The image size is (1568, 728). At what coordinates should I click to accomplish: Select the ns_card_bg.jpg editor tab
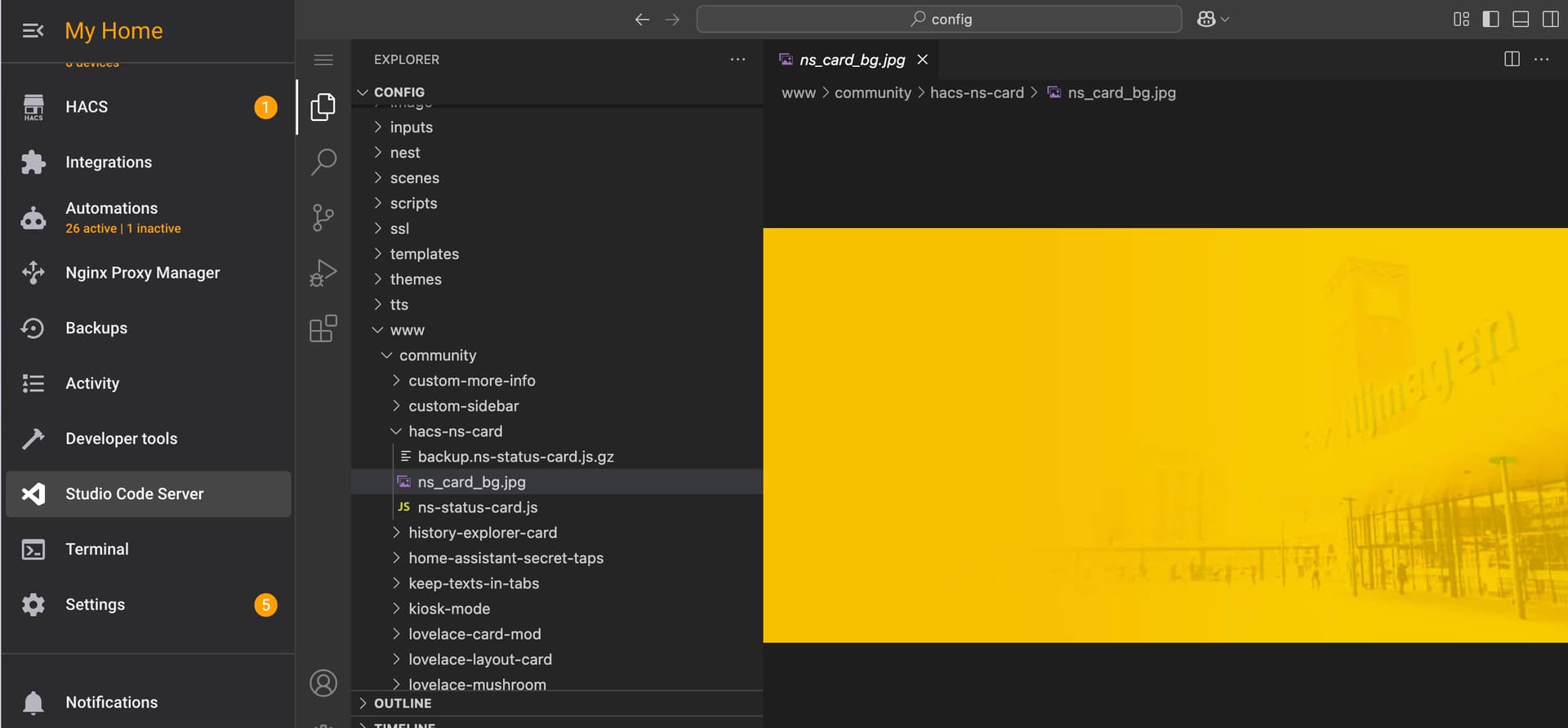coord(852,60)
